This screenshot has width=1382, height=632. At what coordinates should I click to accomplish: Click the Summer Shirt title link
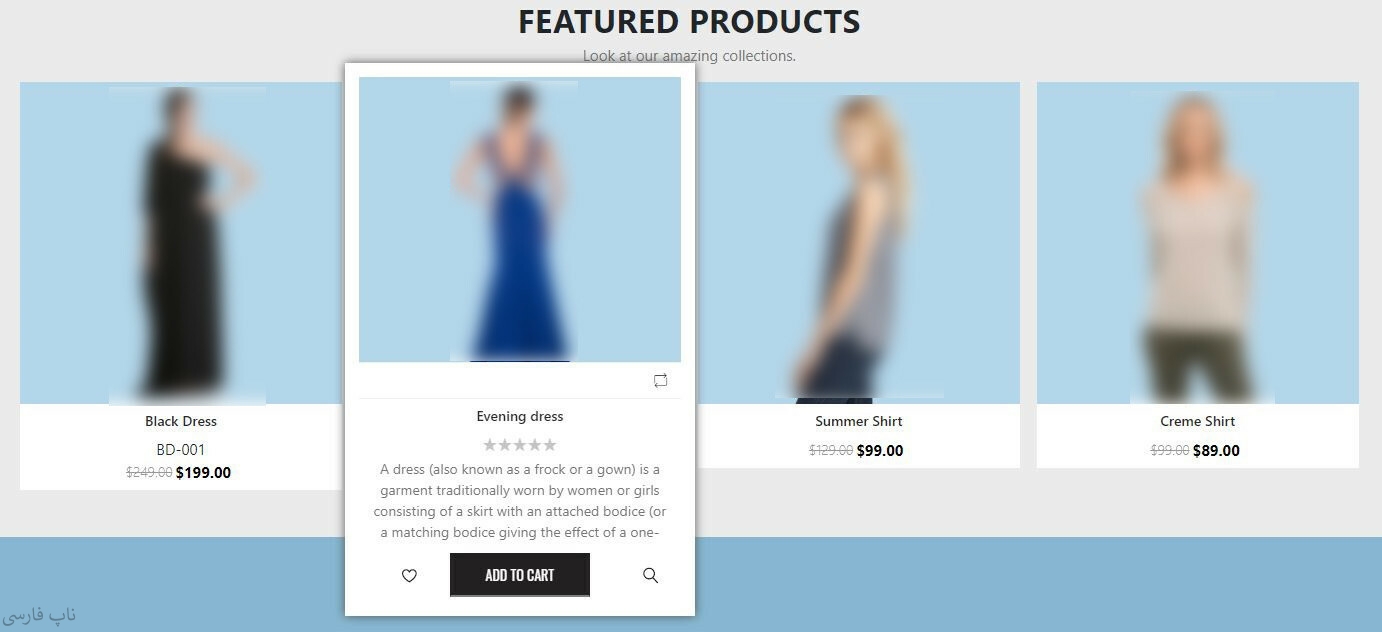[x=859, y=422]
